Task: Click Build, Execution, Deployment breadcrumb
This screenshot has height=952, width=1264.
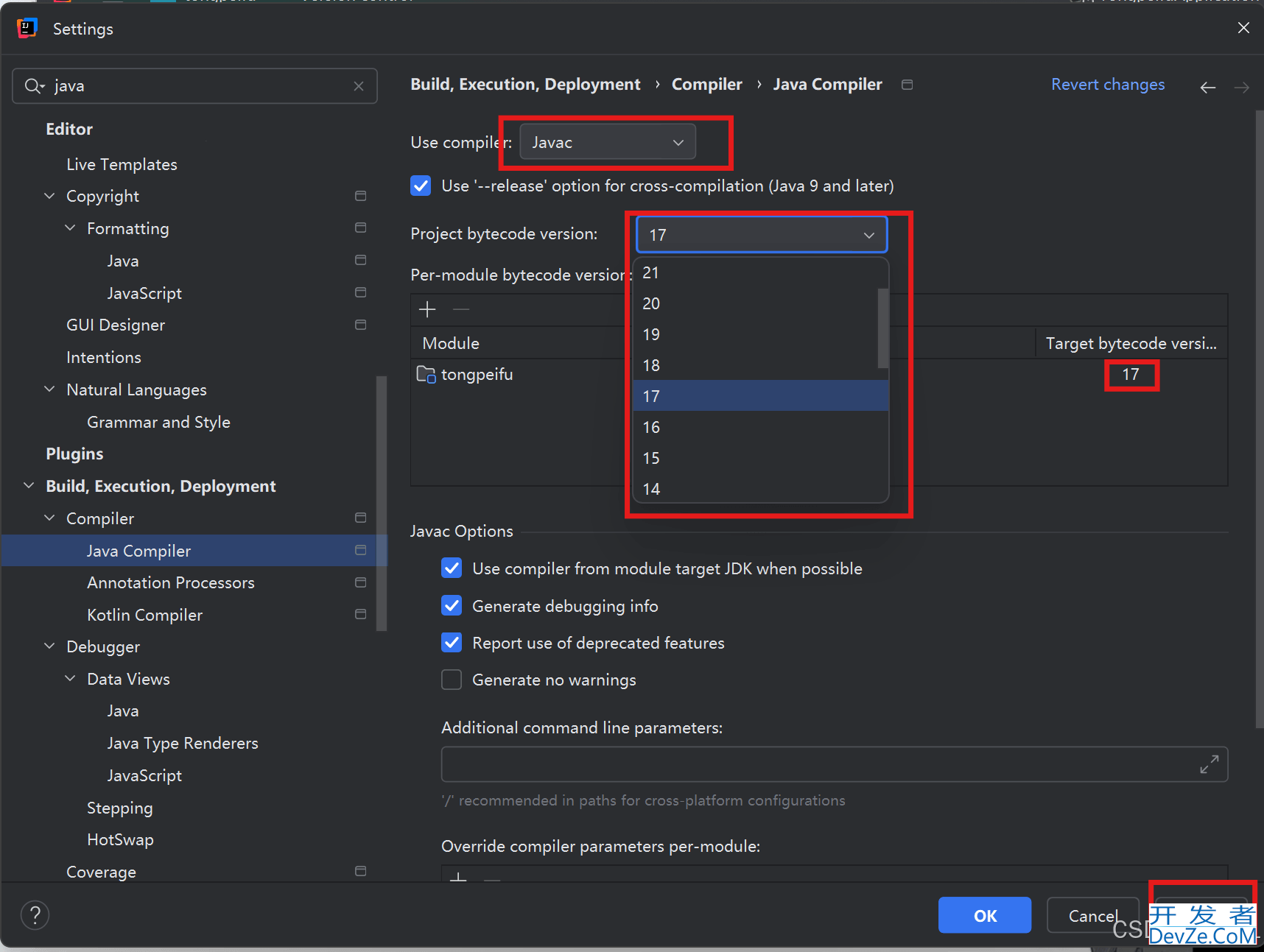Action: pos(525,85)
